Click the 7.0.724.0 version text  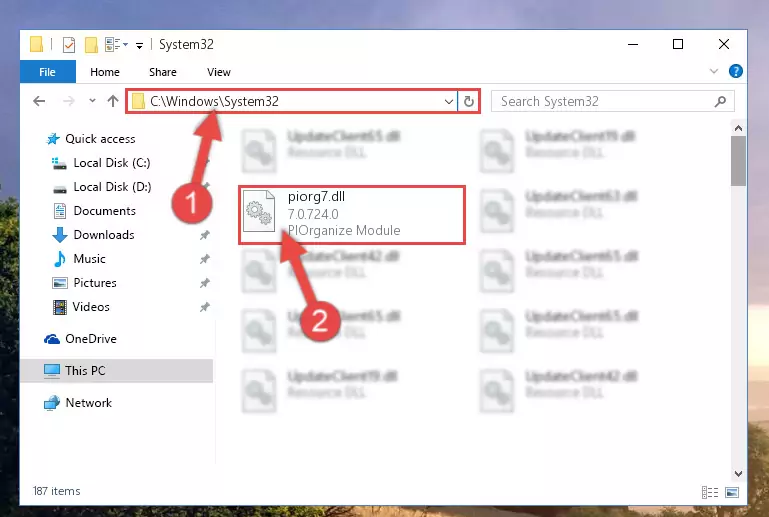click(313, 214)
